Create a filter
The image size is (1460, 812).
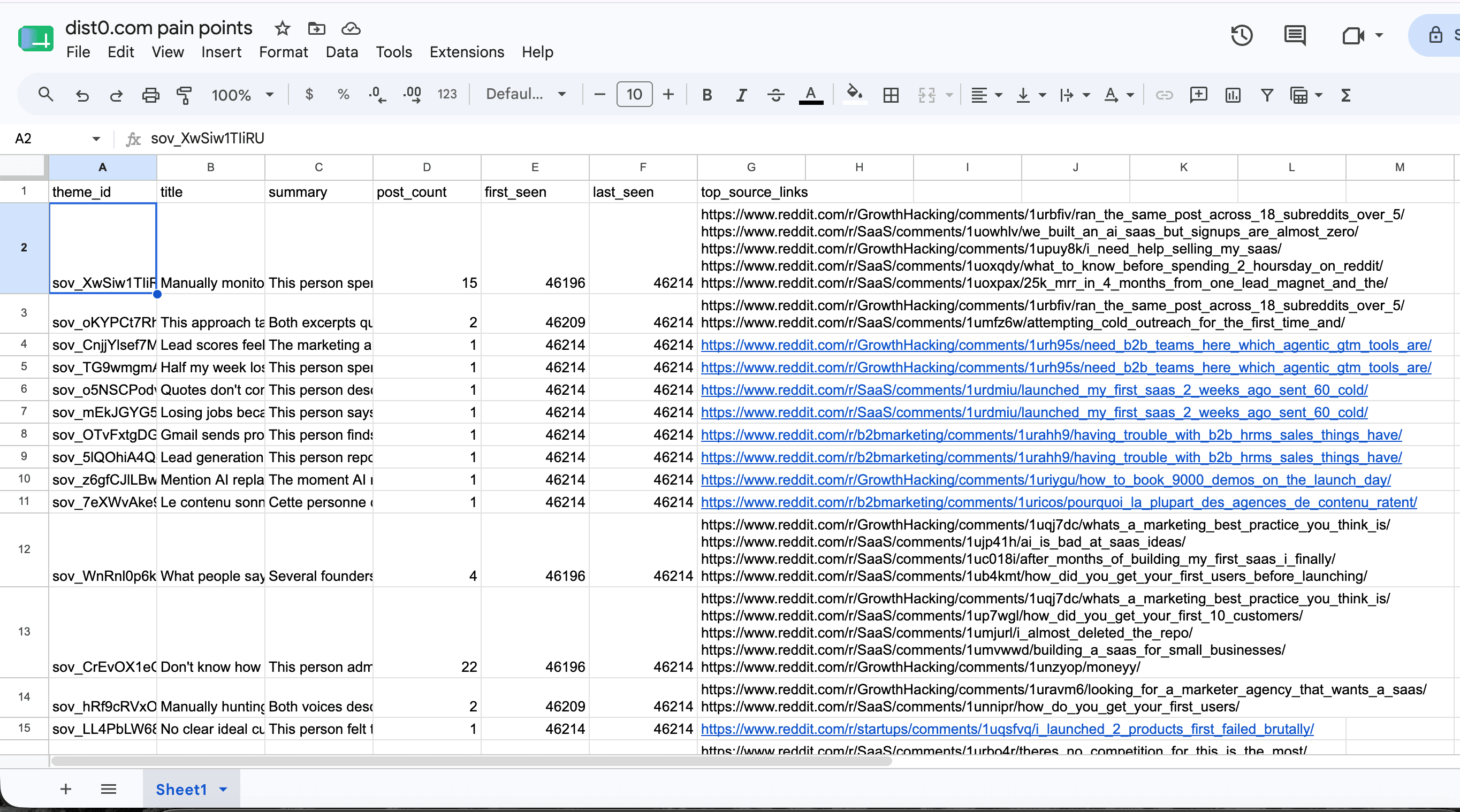click(x=1267, y=95)
